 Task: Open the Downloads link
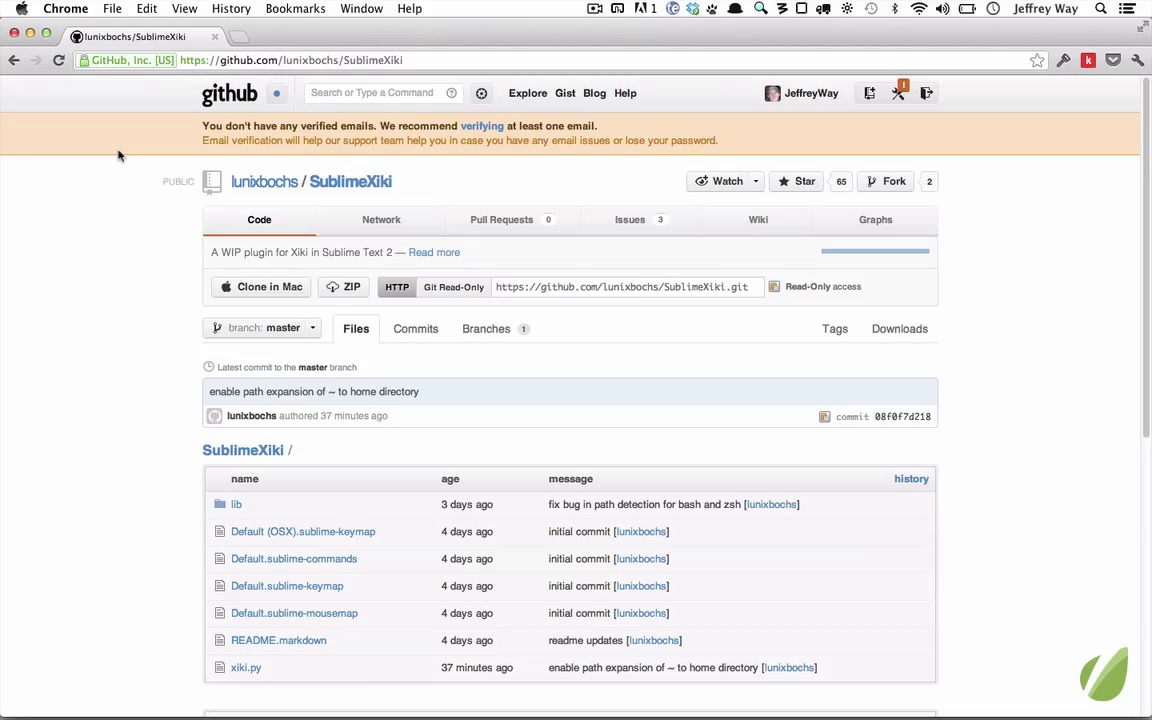pos(899,329)
